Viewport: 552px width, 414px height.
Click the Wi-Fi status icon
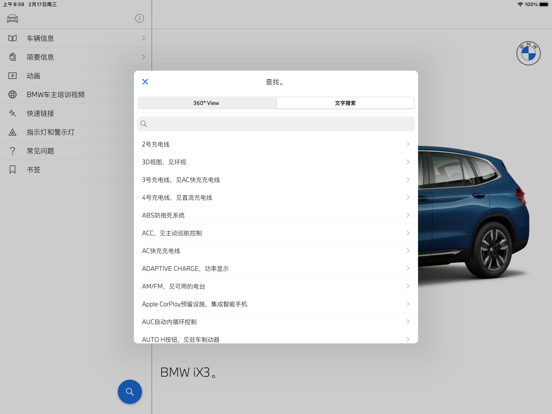pos(520,4)
